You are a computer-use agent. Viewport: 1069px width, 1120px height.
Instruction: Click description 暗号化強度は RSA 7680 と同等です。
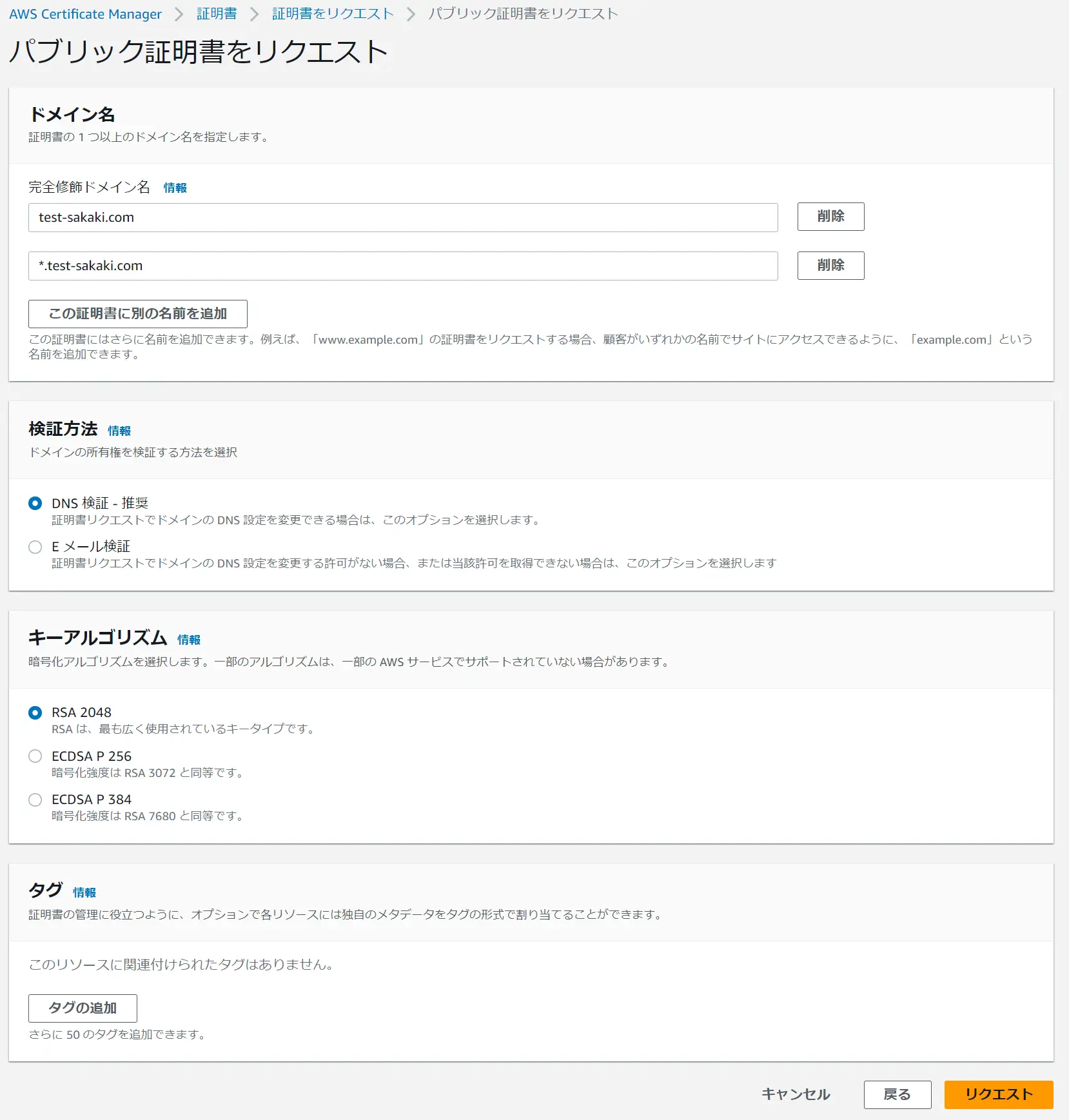148,816
